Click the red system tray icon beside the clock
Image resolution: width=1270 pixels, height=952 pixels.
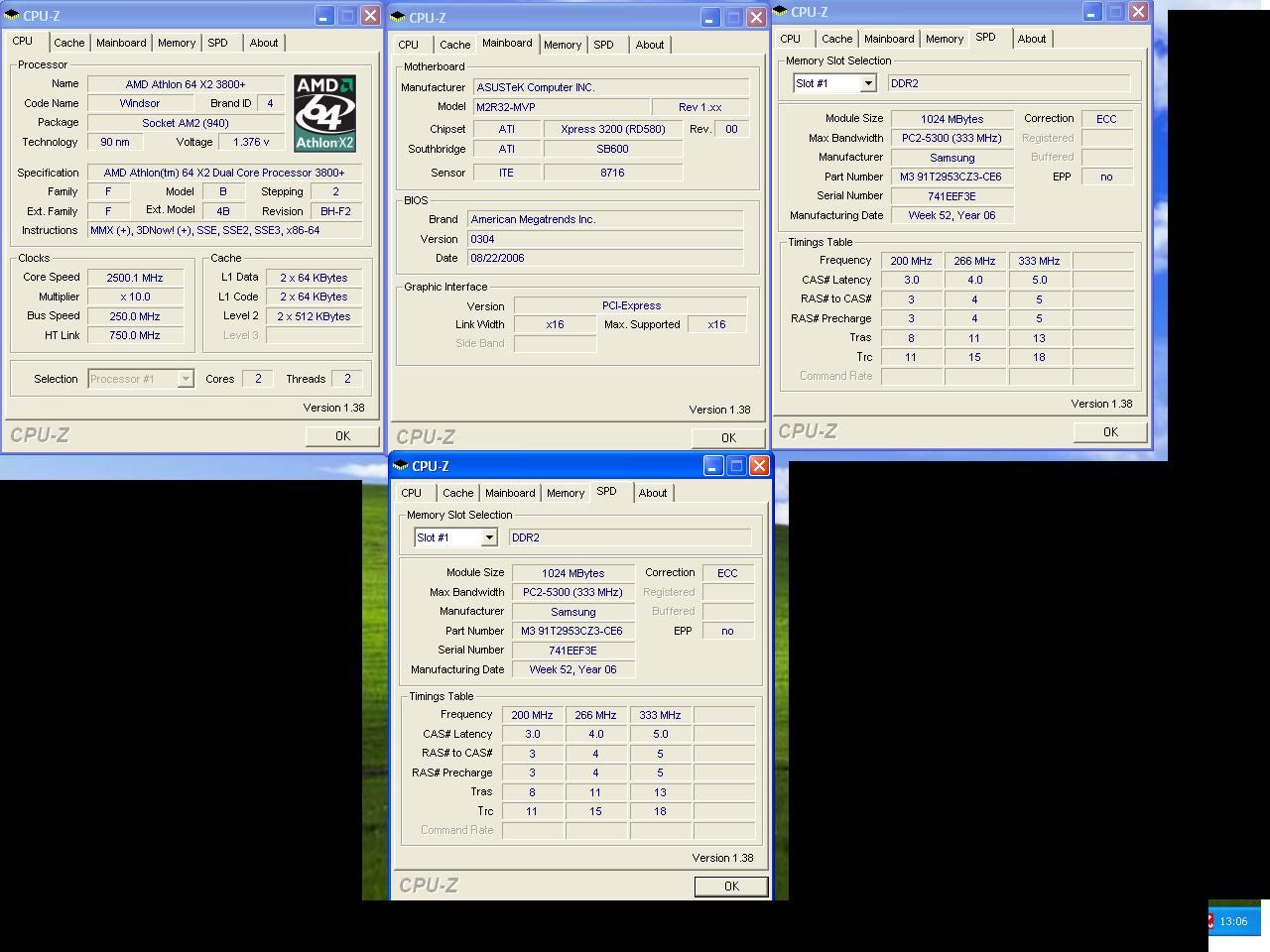pyautogui.click(x=1210, y=921)
